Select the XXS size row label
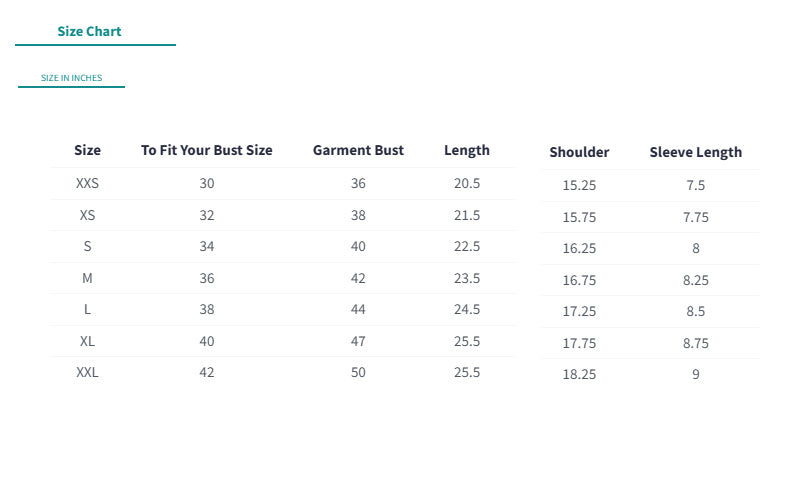The height and width of the screenshot is (500, 800). point(87,183)
